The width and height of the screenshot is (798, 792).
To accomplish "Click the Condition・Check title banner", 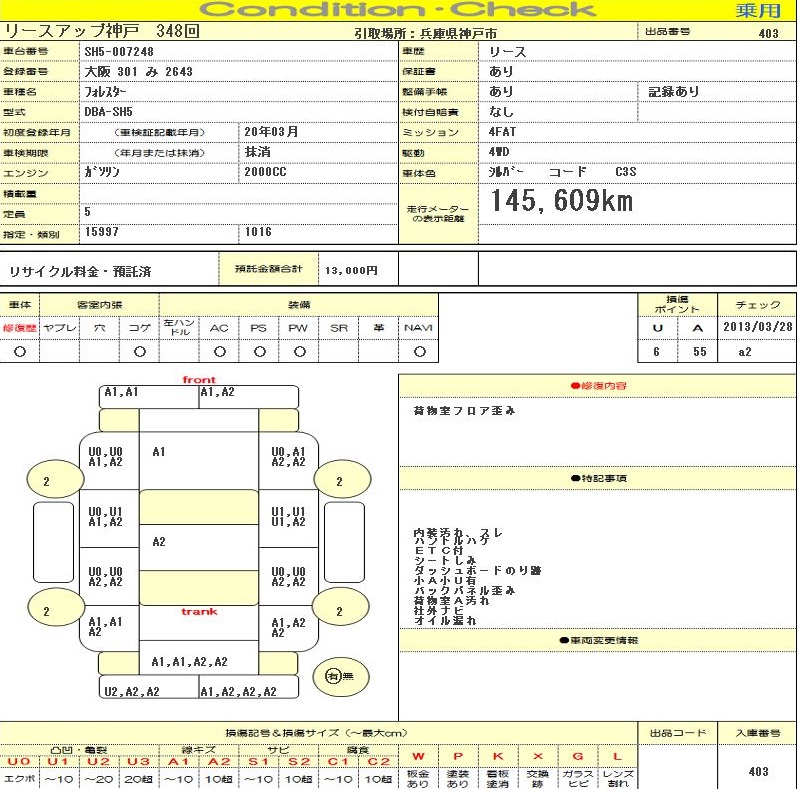I will (x=400, y=11).
